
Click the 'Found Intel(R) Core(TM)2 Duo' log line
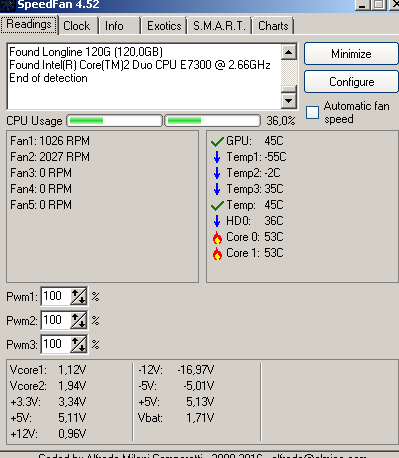click(139, 65)
